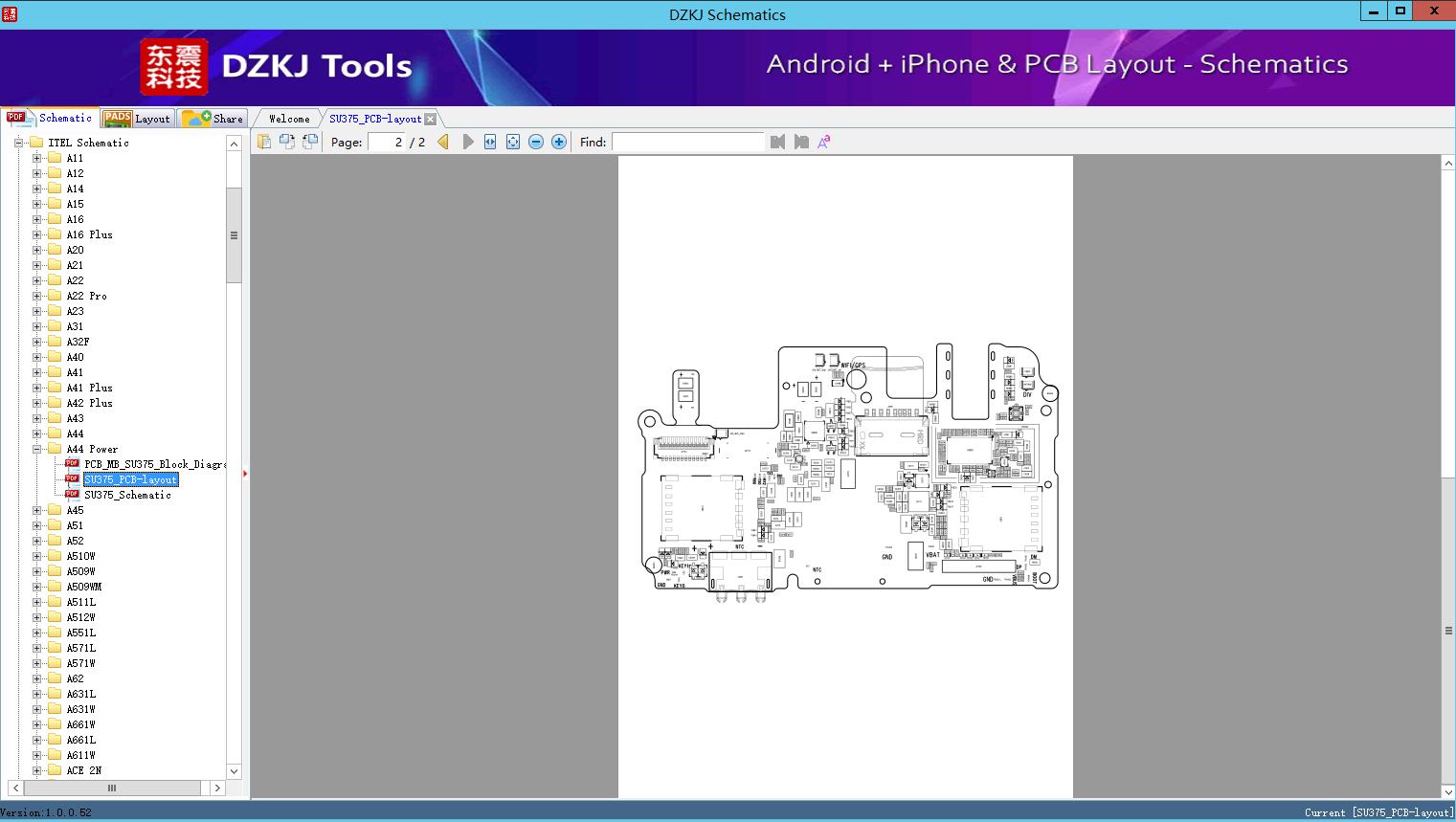The width and height of the screenshot is (1456, 822).
Task: Click the Find text input field
Action: pyautogui.click(x=687, y=142)
